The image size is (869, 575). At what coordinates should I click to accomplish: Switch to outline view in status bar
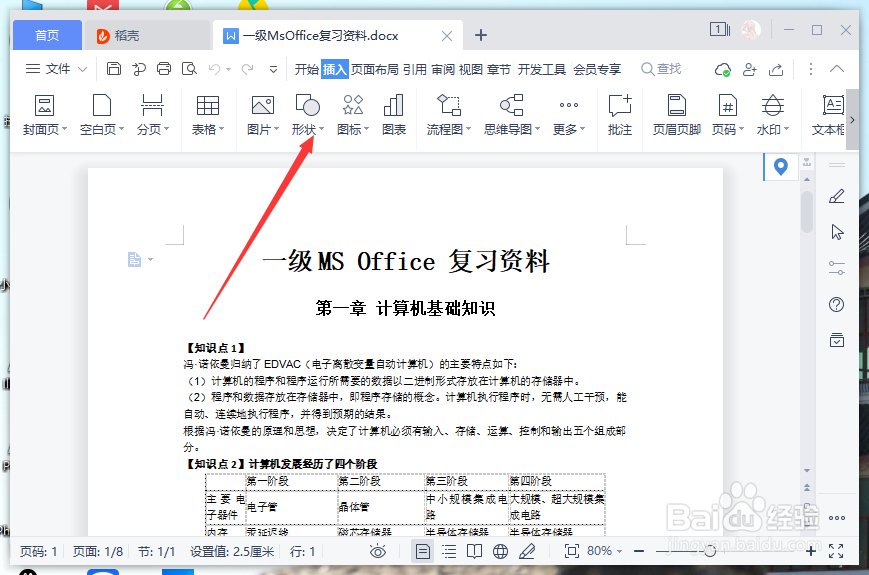click(x=449, y=551)
